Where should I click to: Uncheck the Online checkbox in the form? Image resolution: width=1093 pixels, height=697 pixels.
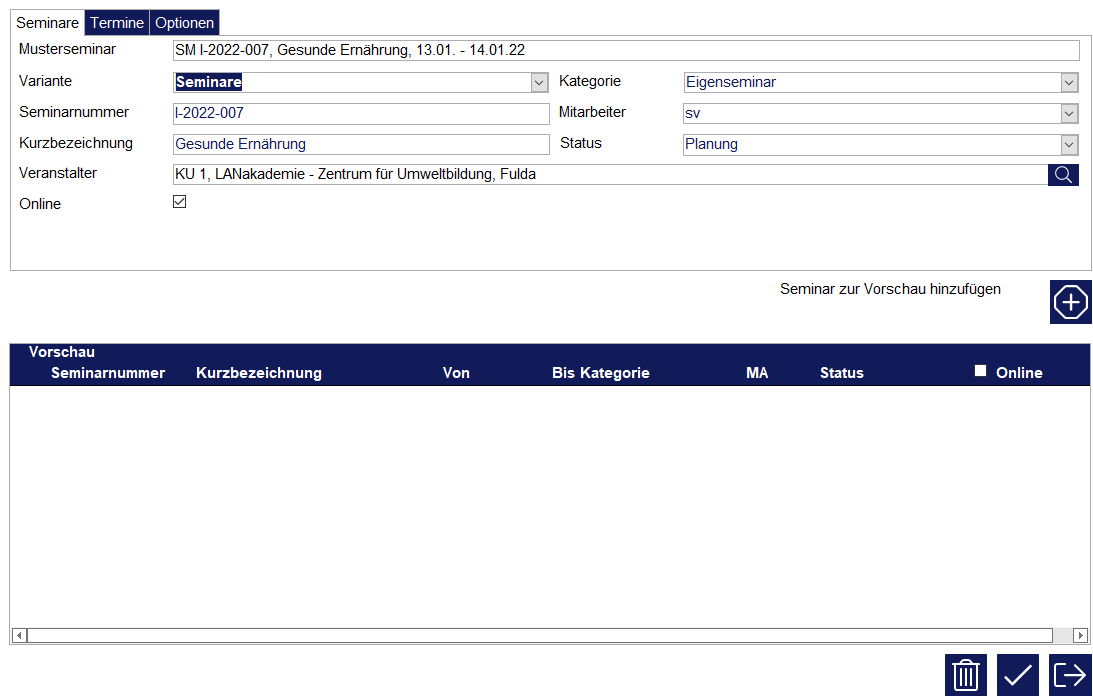(180, 202)
